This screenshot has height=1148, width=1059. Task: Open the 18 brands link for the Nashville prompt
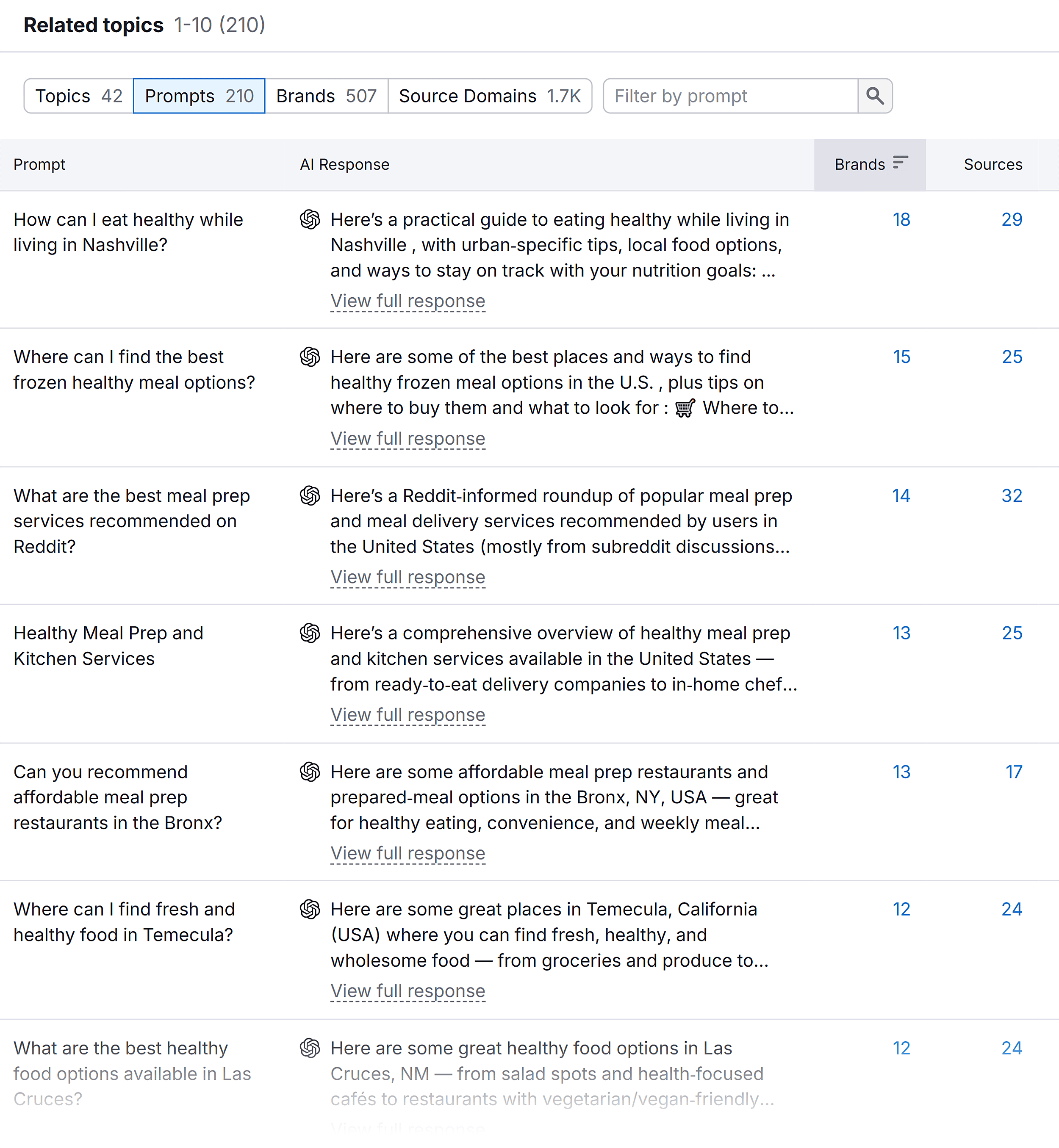(x=901, y=219)
